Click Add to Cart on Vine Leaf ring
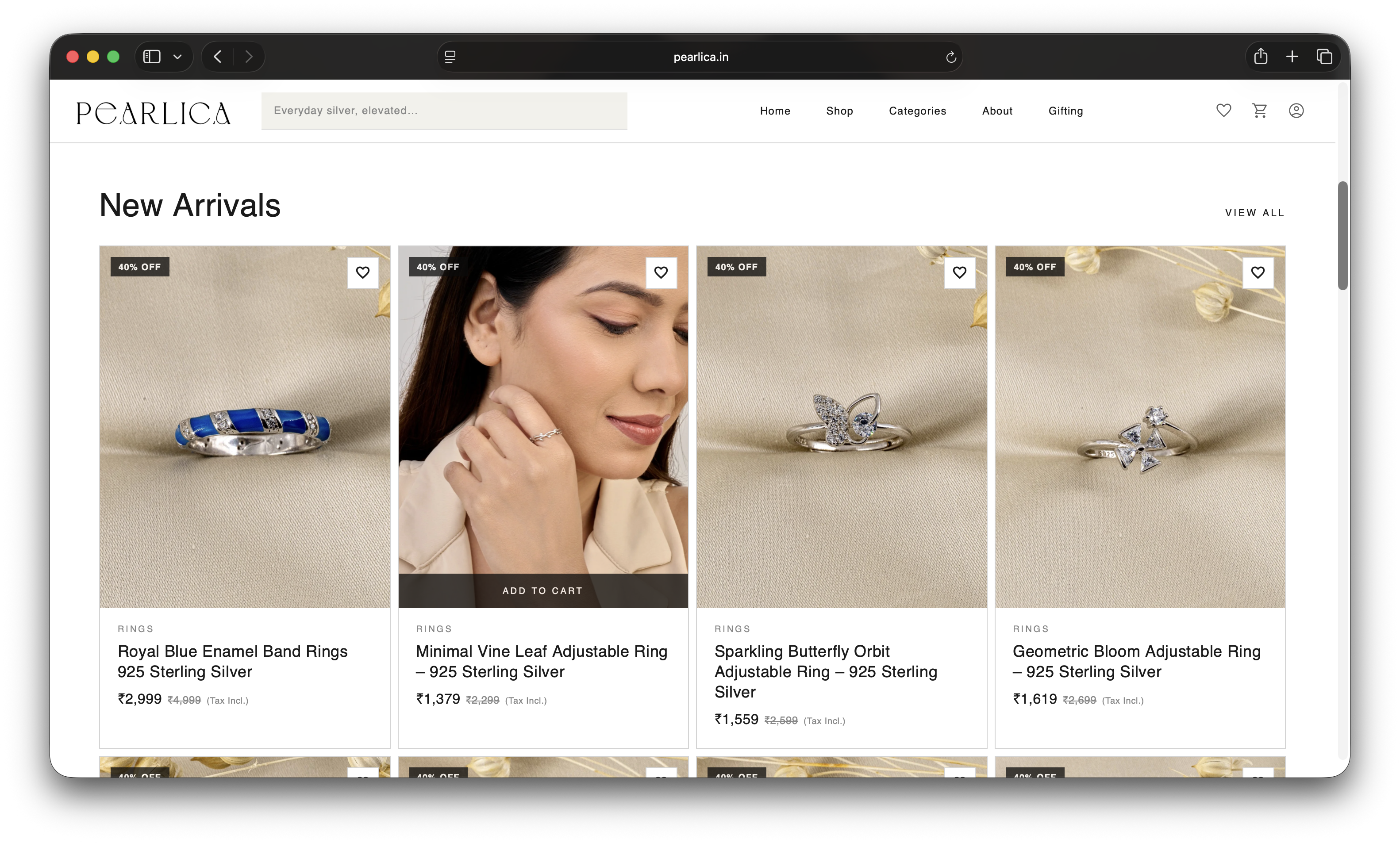This screenshot has width=1400, height=843. pos(542,591)
